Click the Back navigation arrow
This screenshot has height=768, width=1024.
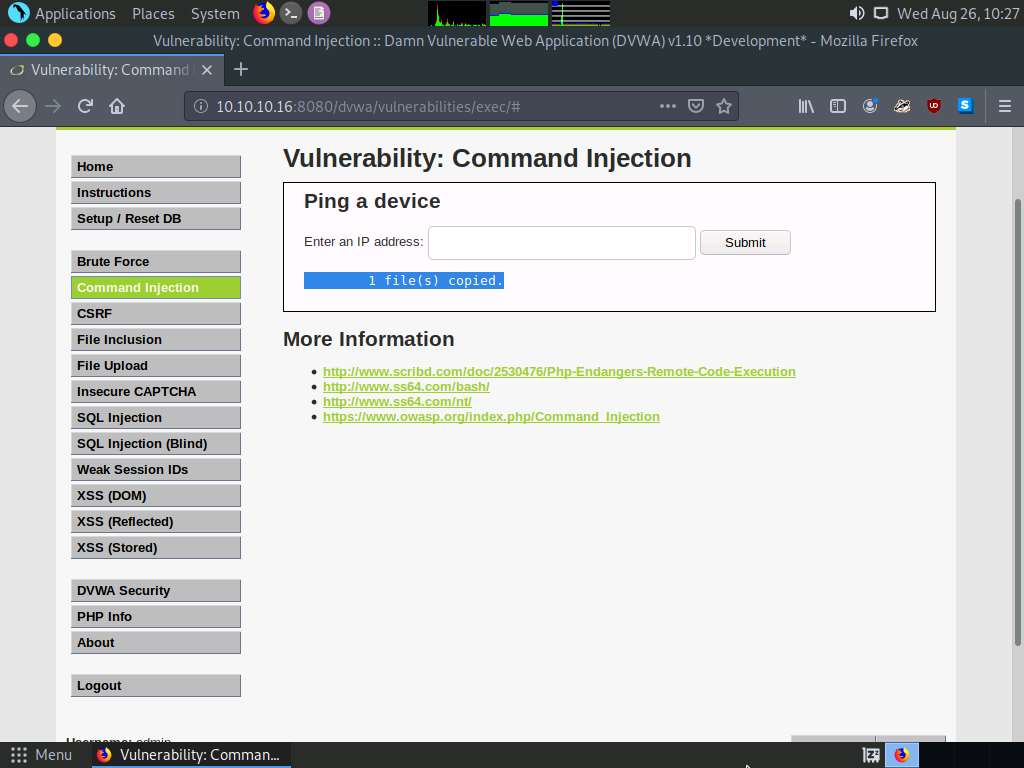20,105
